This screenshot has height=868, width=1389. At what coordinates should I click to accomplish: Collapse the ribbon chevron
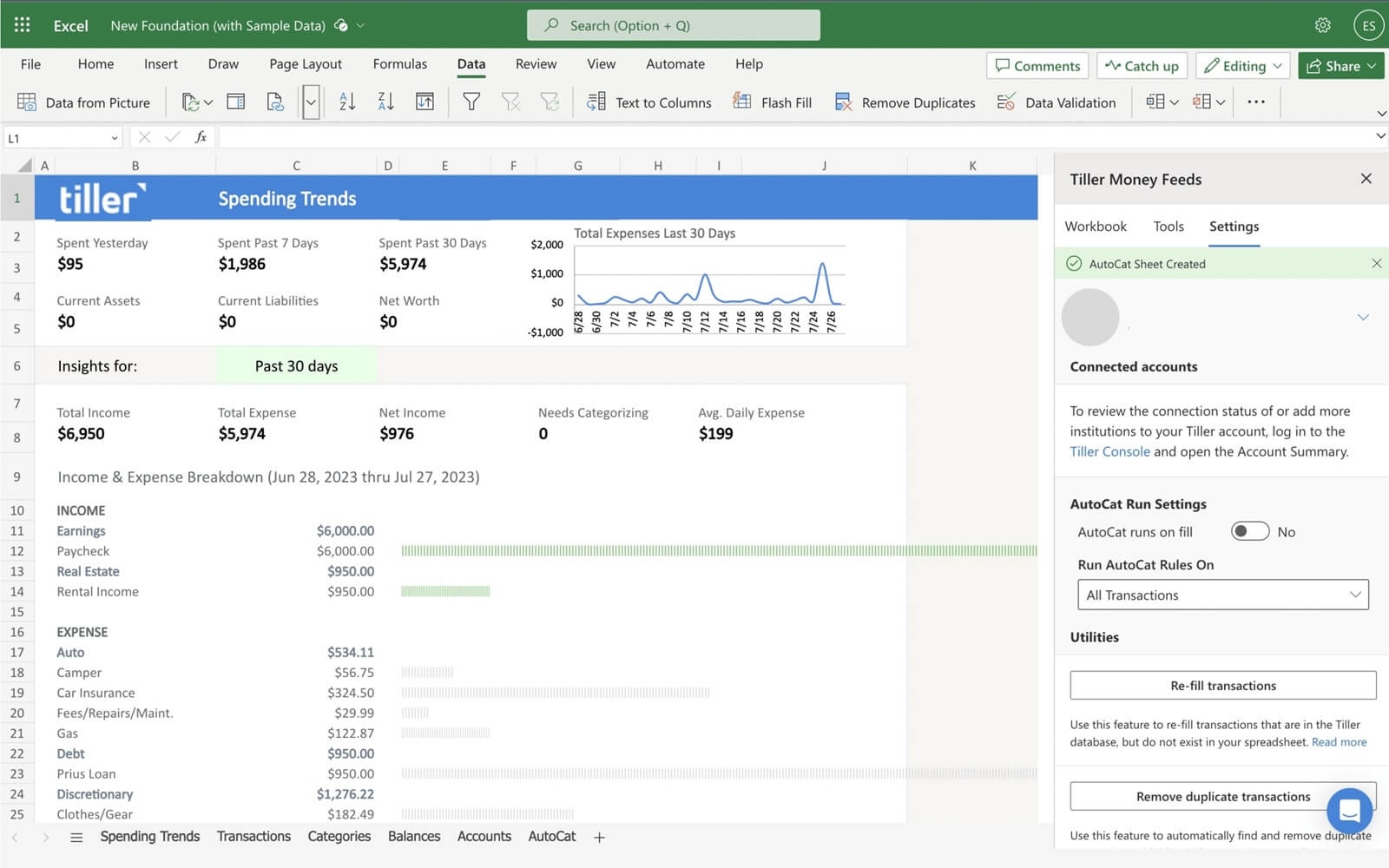(x=1381, y=114)
